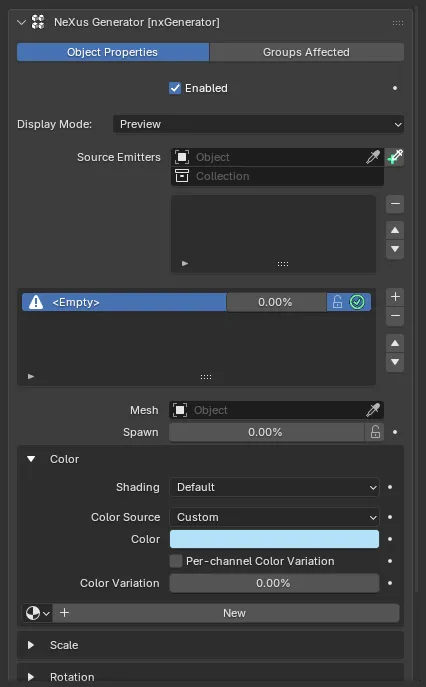Click animate dot beside Per-channel Color Variation
The width and height of the screenshot is (426, 687).
pos(390,561)
